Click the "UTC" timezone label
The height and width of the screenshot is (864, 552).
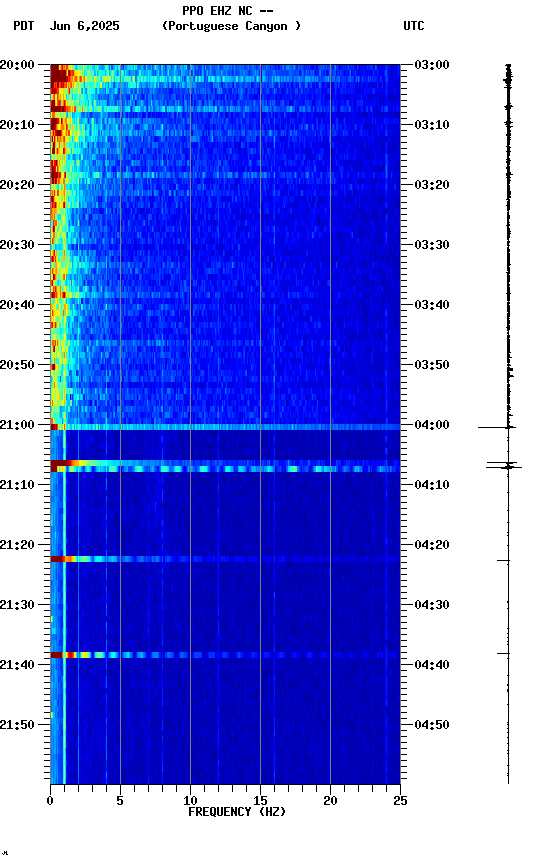point(414,26)
